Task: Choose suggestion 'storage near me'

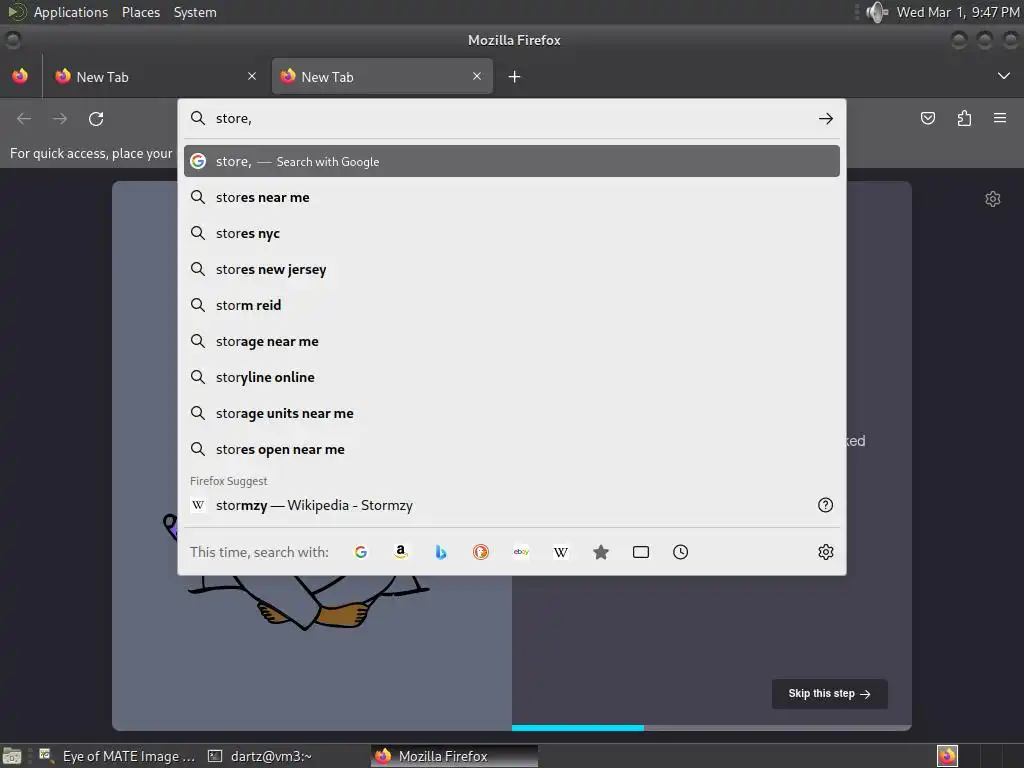Action: pyautogui.click(x=512, y=341)
